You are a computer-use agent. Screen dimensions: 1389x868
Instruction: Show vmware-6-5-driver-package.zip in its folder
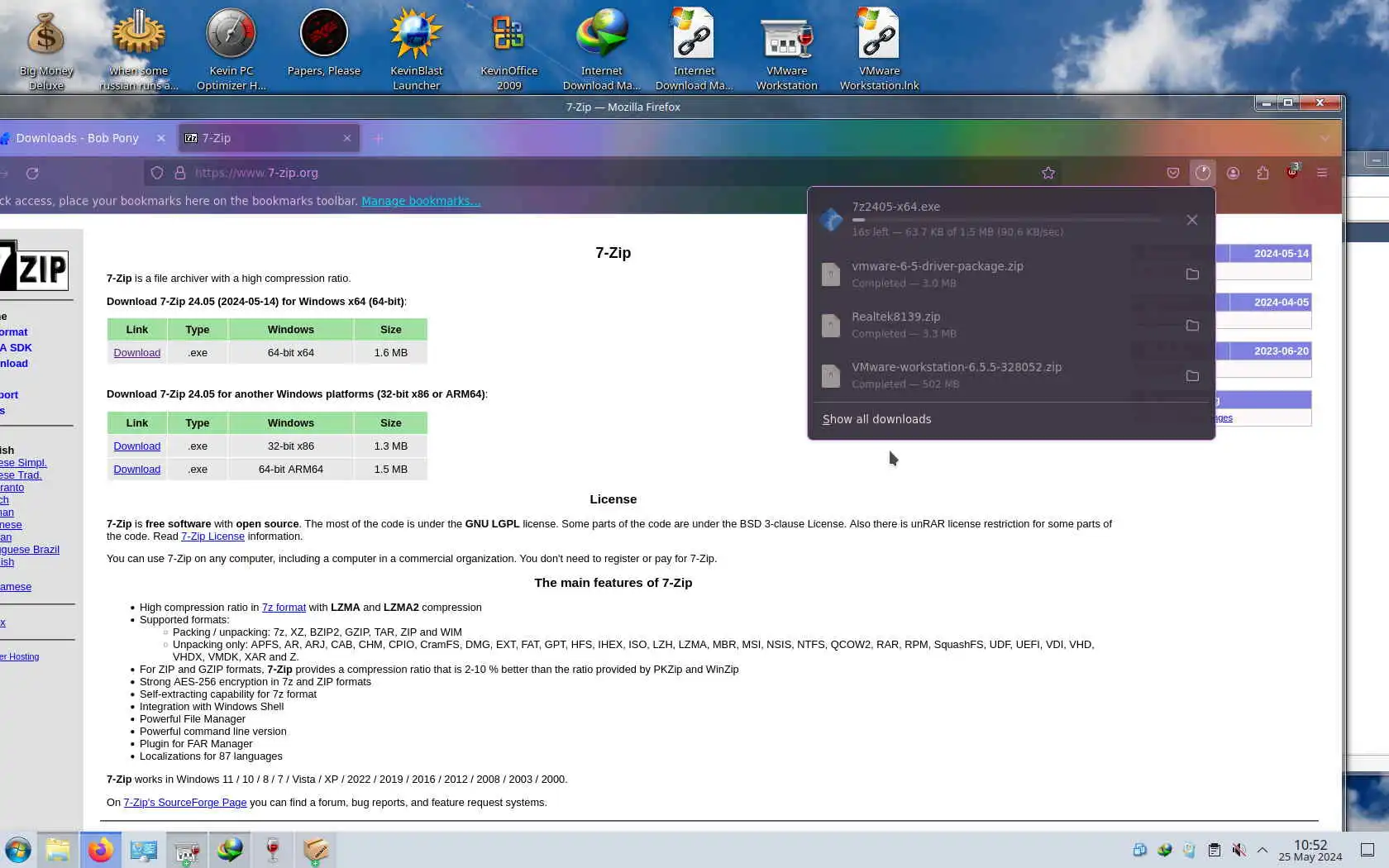pyautogui.click(x=1192, y=274)
